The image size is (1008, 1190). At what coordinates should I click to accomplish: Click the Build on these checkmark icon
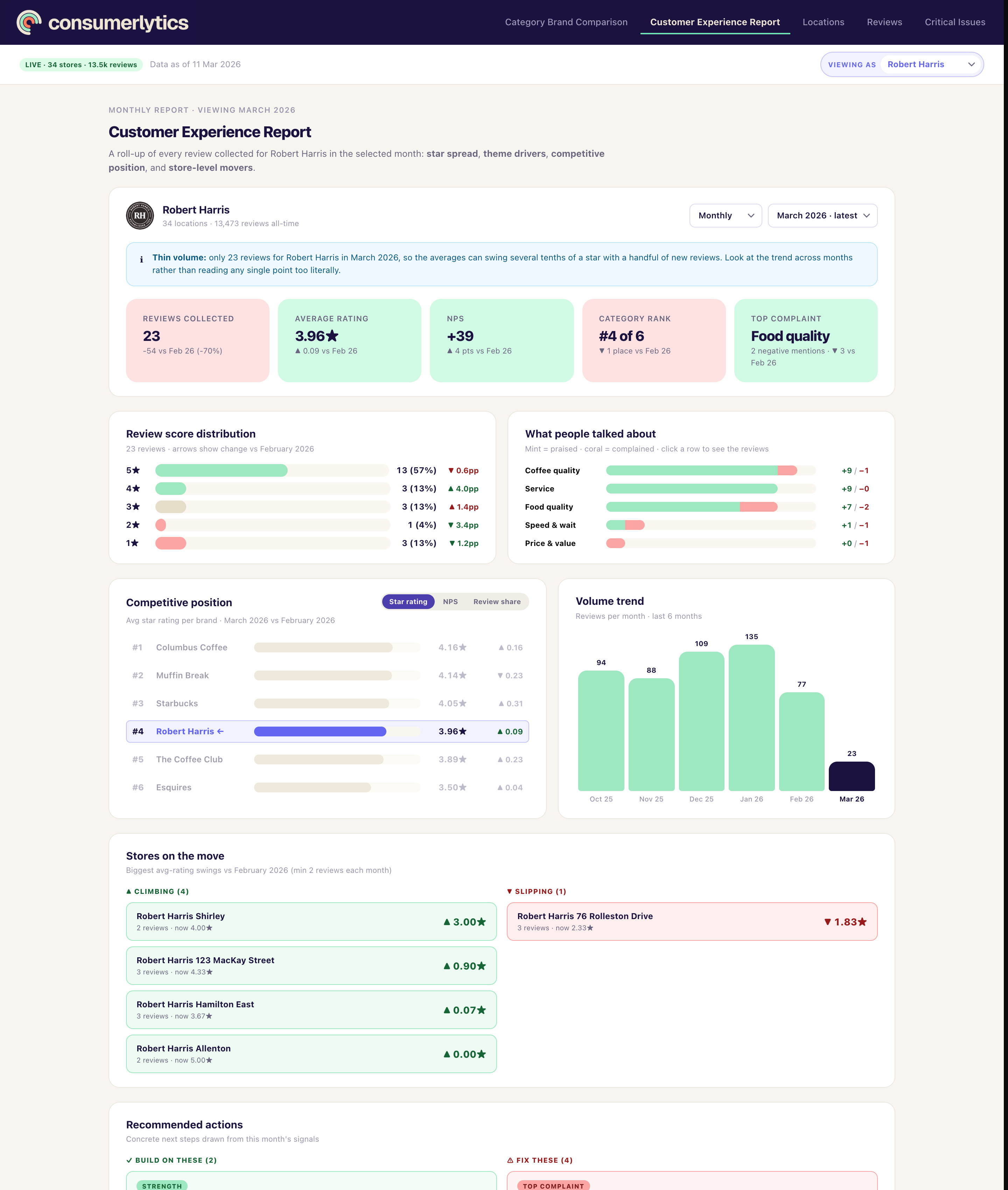click(129, 1160)
